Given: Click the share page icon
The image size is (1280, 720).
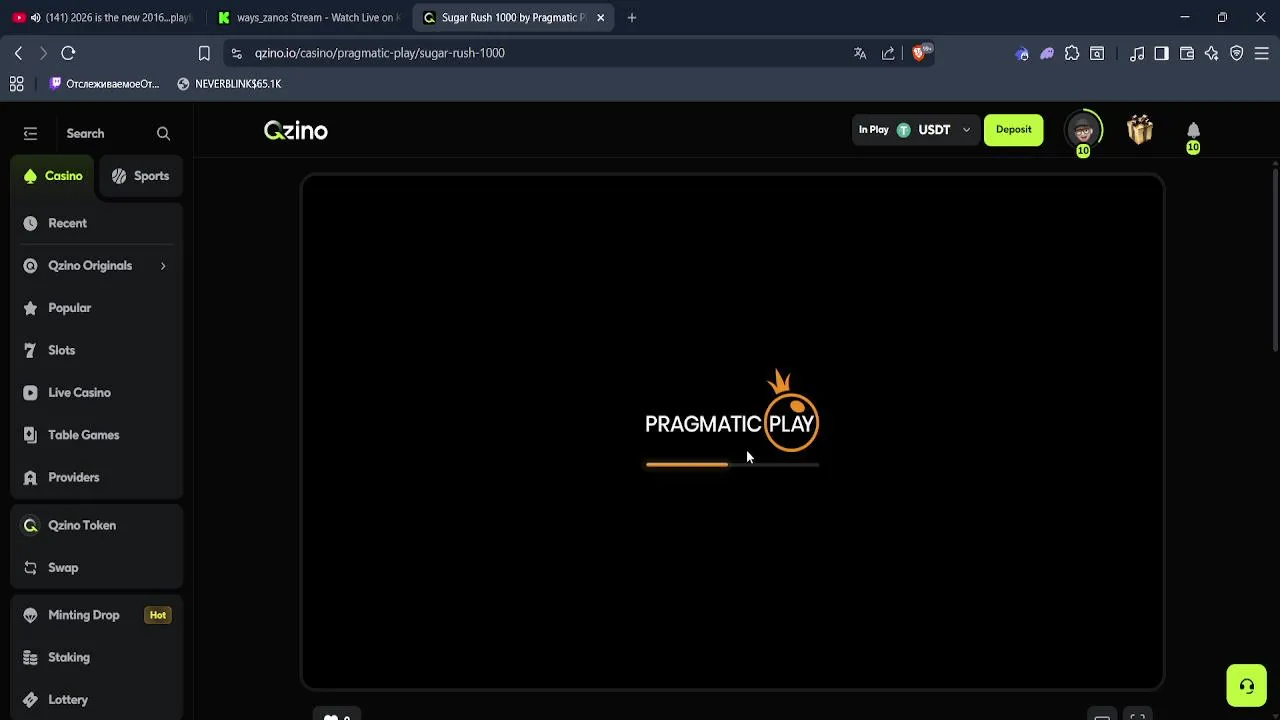Looking at the screenshot, I should (888, 53).
